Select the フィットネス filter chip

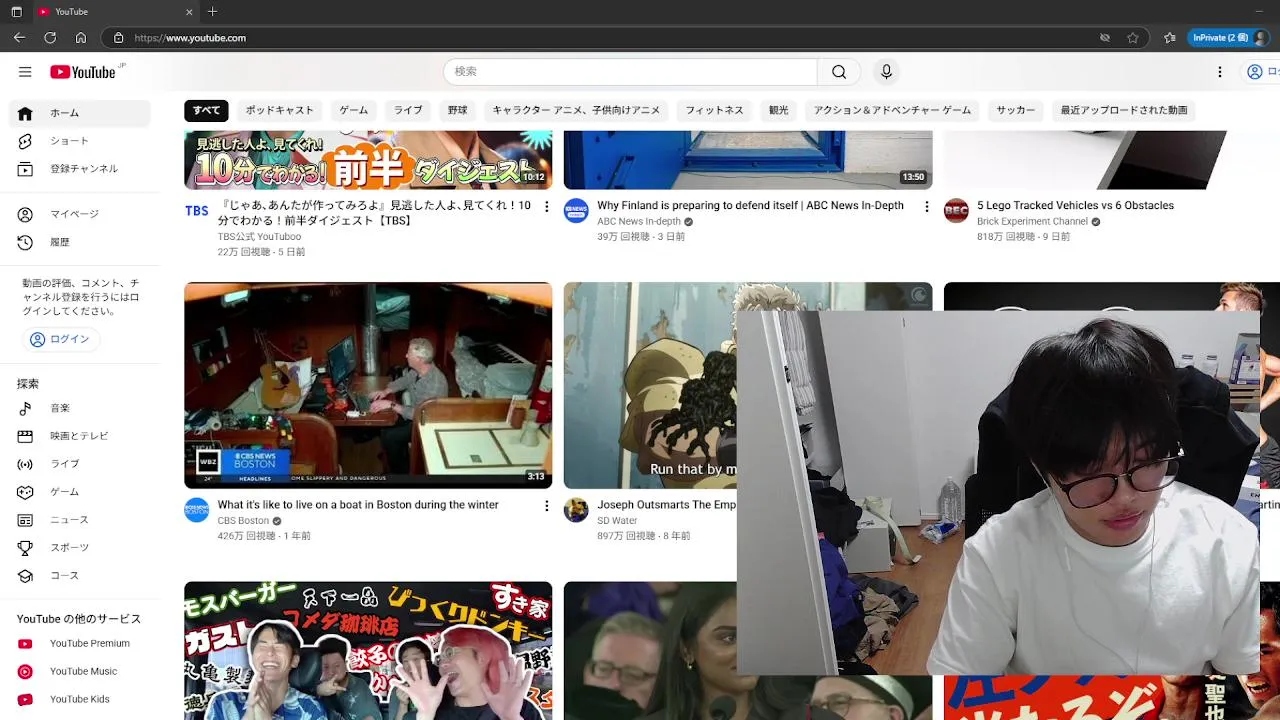click(x=714, y=110)
